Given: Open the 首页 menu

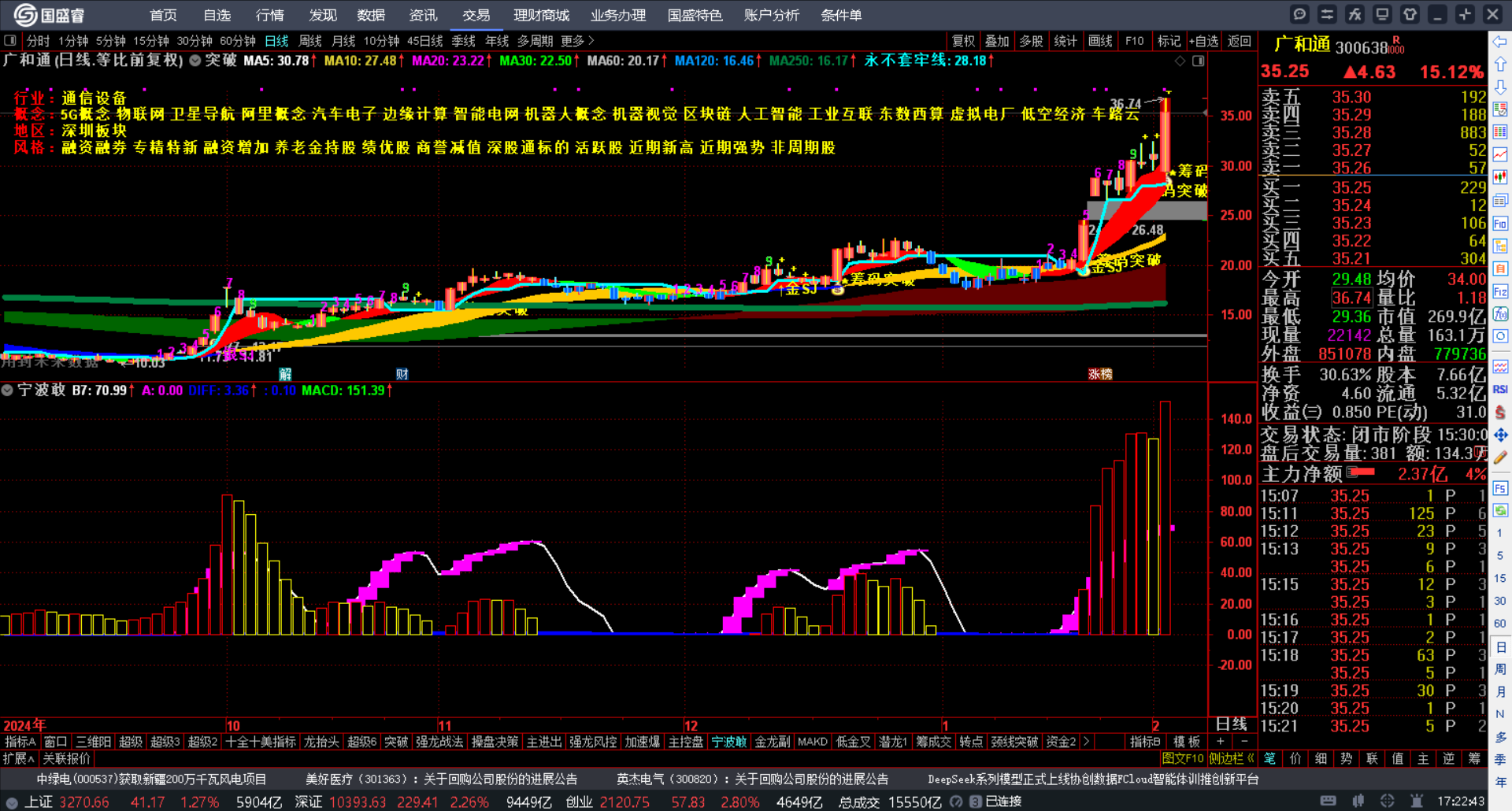Looking at the screenshot, I should point(163,15).
